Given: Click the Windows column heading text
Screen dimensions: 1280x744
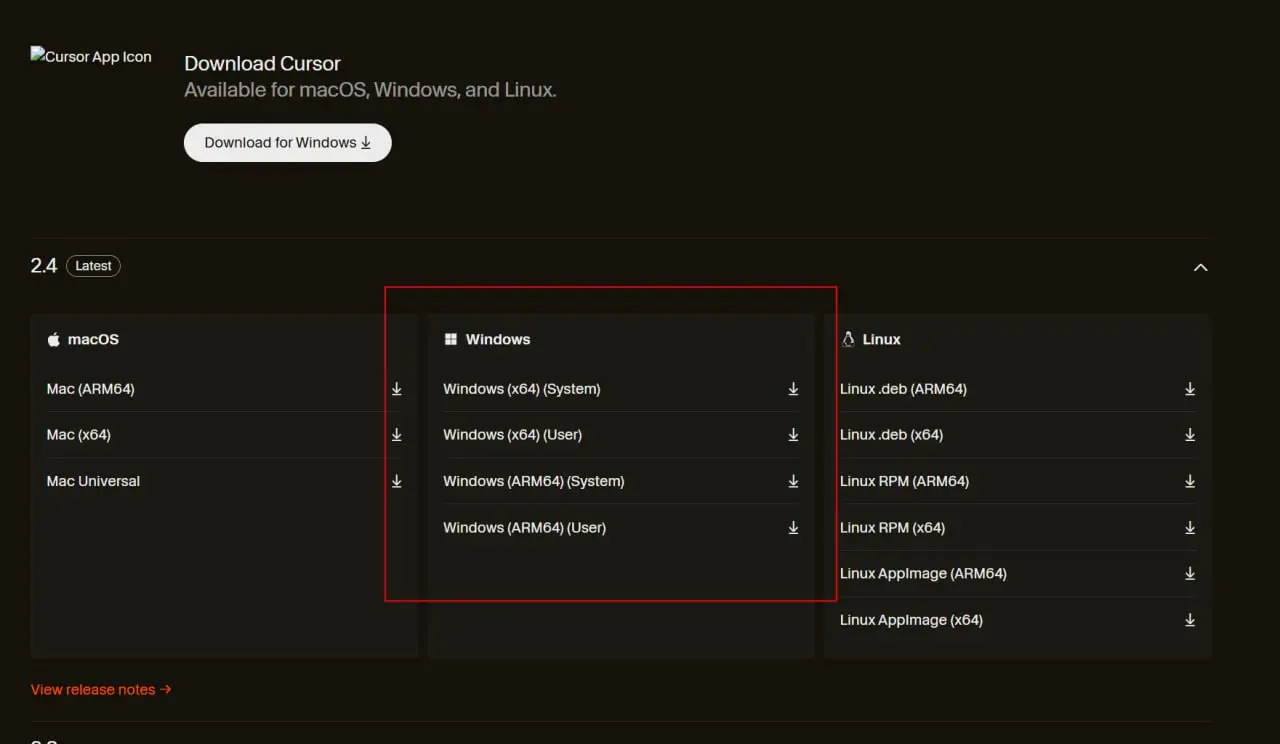Looking at the screenshot, I should (498, 340).
